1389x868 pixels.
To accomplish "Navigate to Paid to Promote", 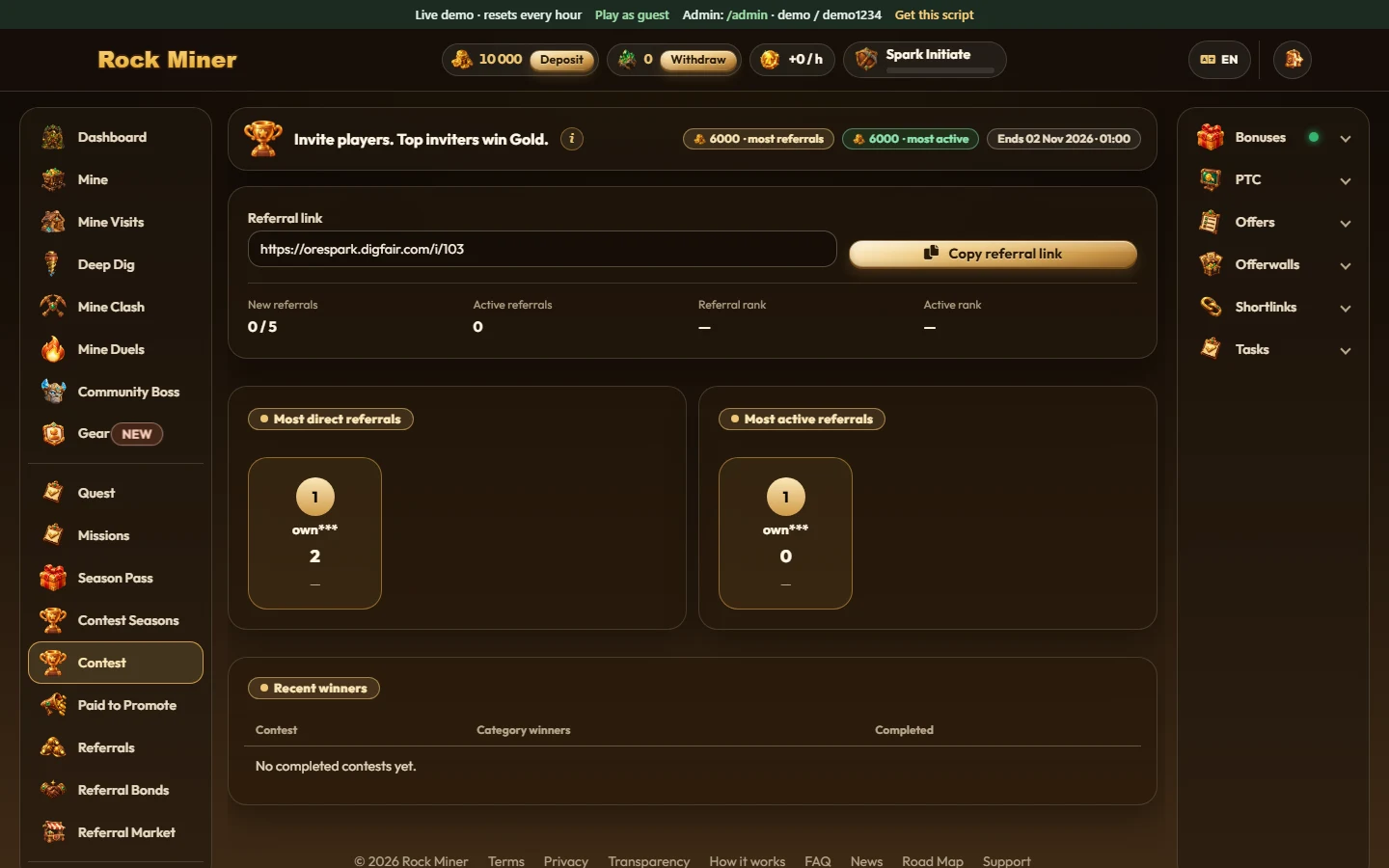I will (116, 705).
